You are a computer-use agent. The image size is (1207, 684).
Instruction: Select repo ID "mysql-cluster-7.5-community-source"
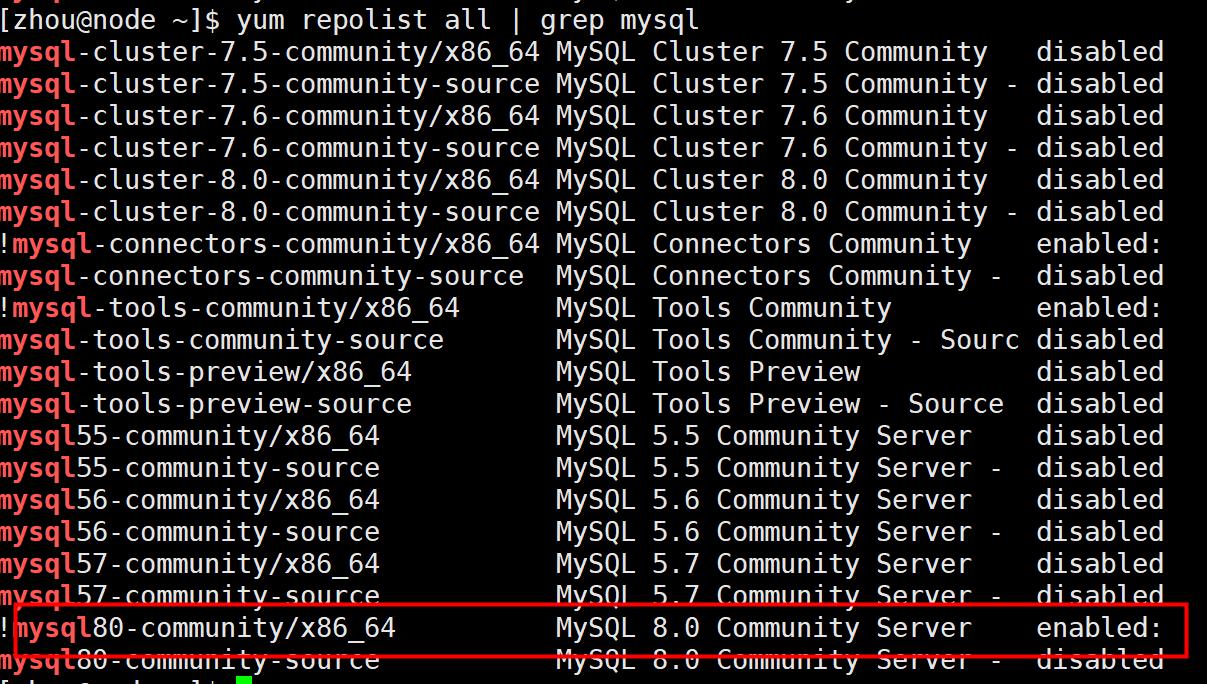tap(270, 84)
